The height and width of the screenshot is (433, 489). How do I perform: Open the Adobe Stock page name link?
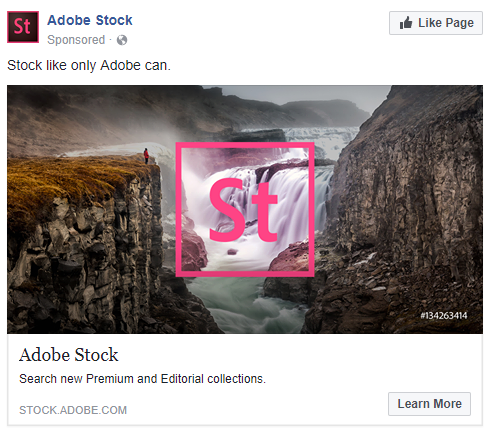[90, 20]
